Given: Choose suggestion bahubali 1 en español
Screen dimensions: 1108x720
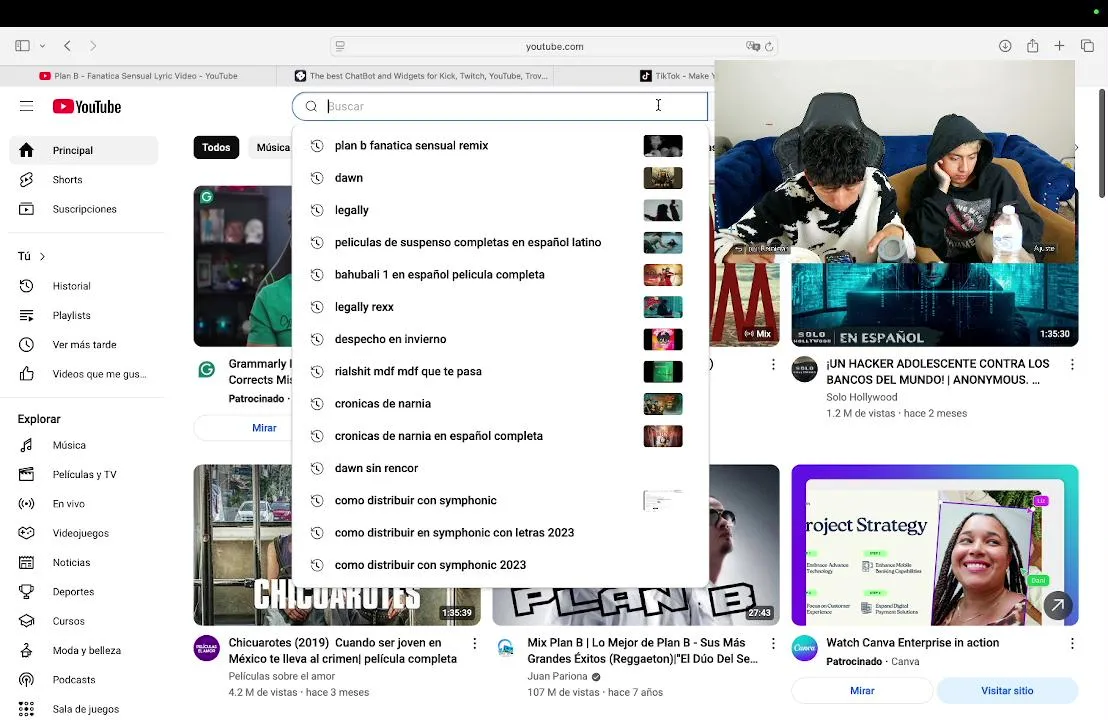Looking at the screenshot, I should click(500, 275).
